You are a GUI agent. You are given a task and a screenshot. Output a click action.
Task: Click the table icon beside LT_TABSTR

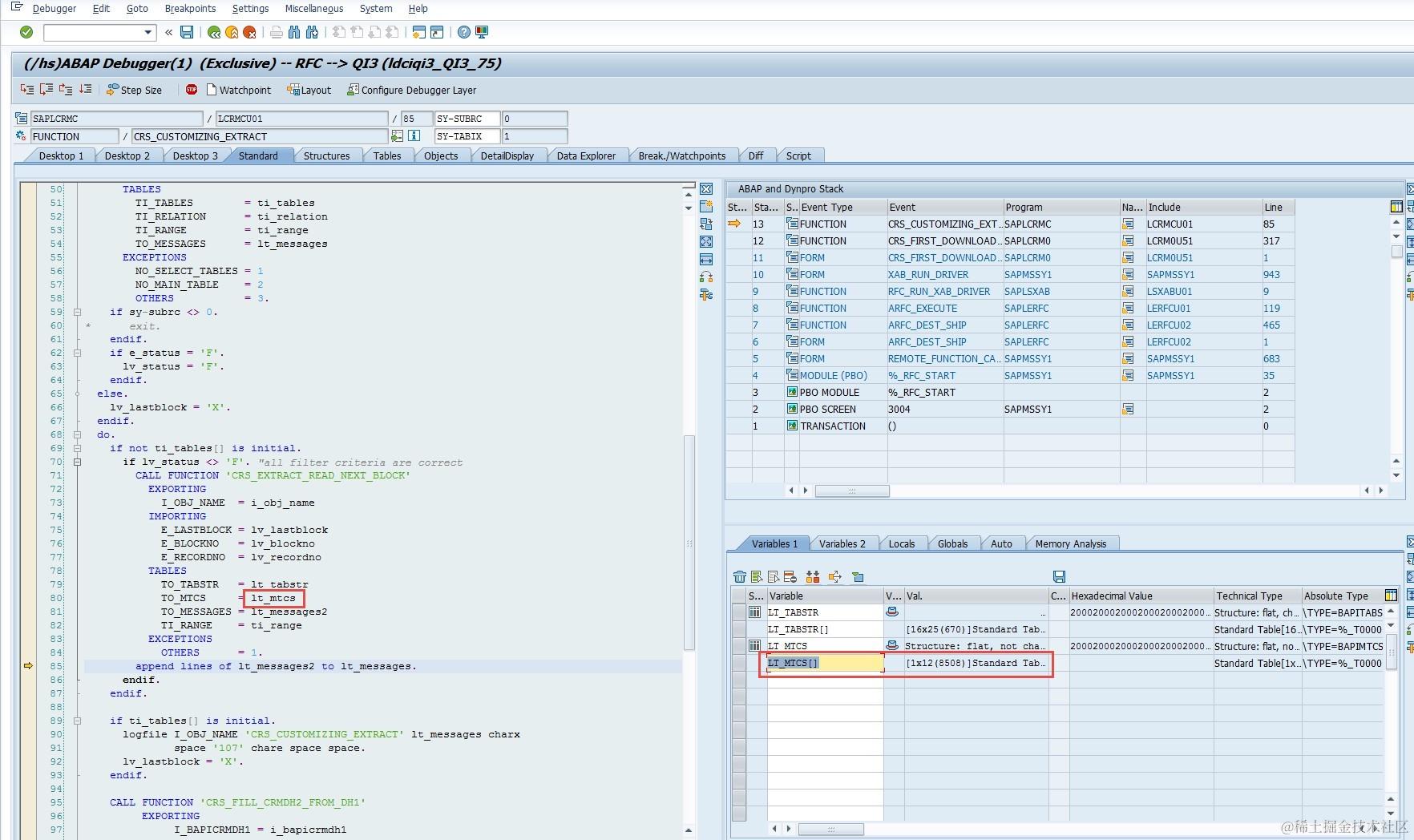(754, 612)
